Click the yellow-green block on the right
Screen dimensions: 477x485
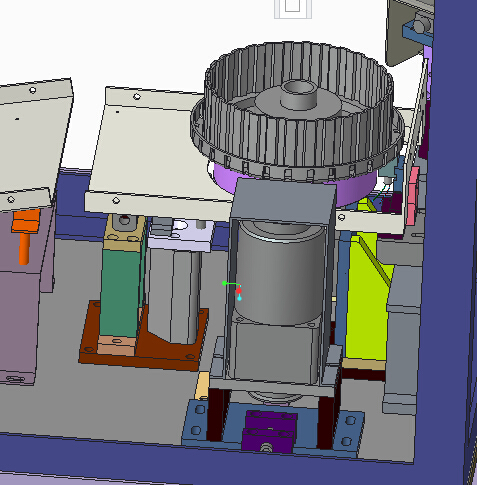367,300
